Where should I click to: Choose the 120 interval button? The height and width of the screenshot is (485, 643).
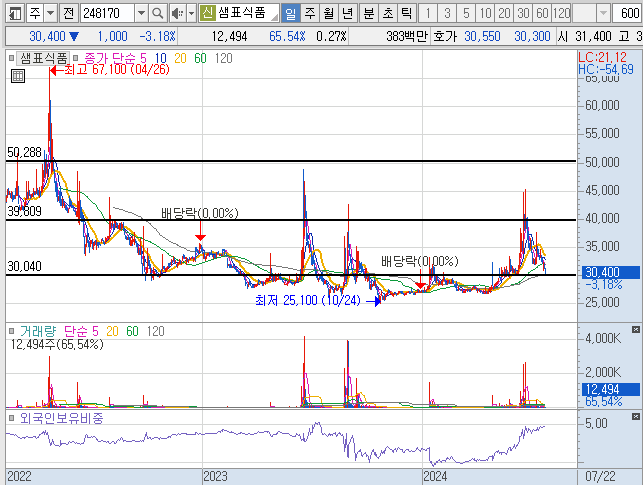(561, 13)
